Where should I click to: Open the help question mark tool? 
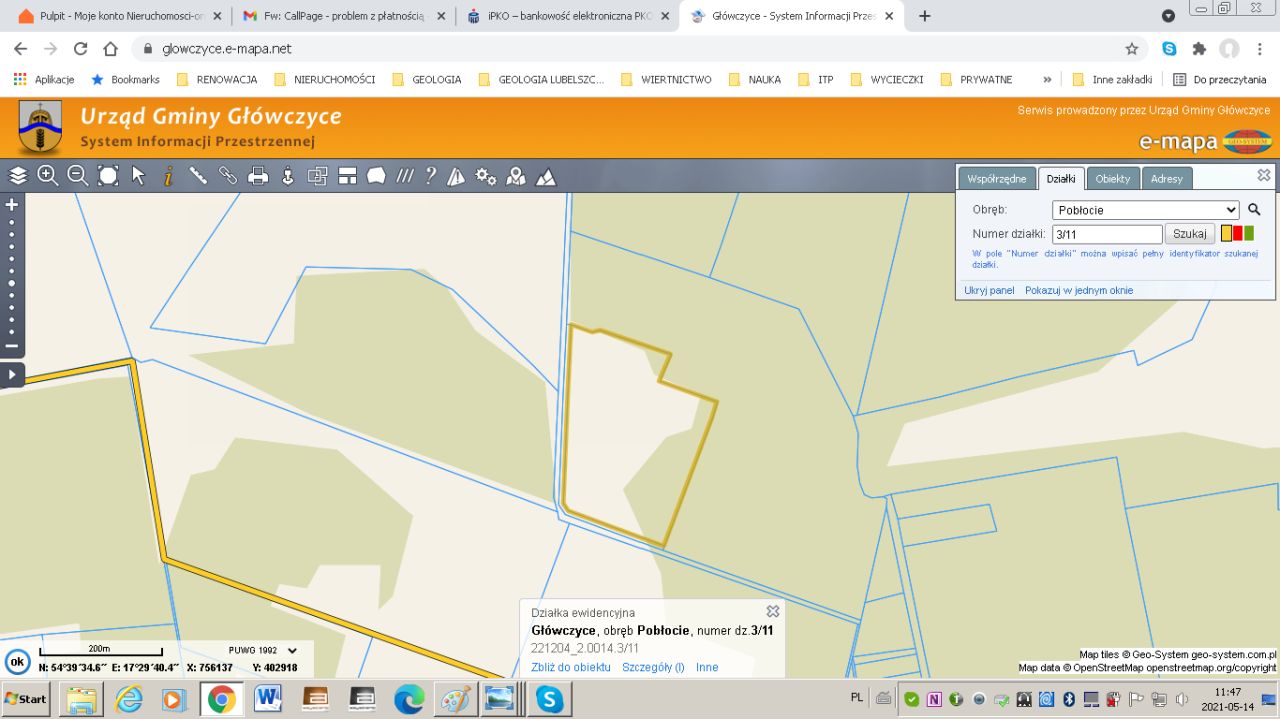pyautogui.click(x=430, y=176)
